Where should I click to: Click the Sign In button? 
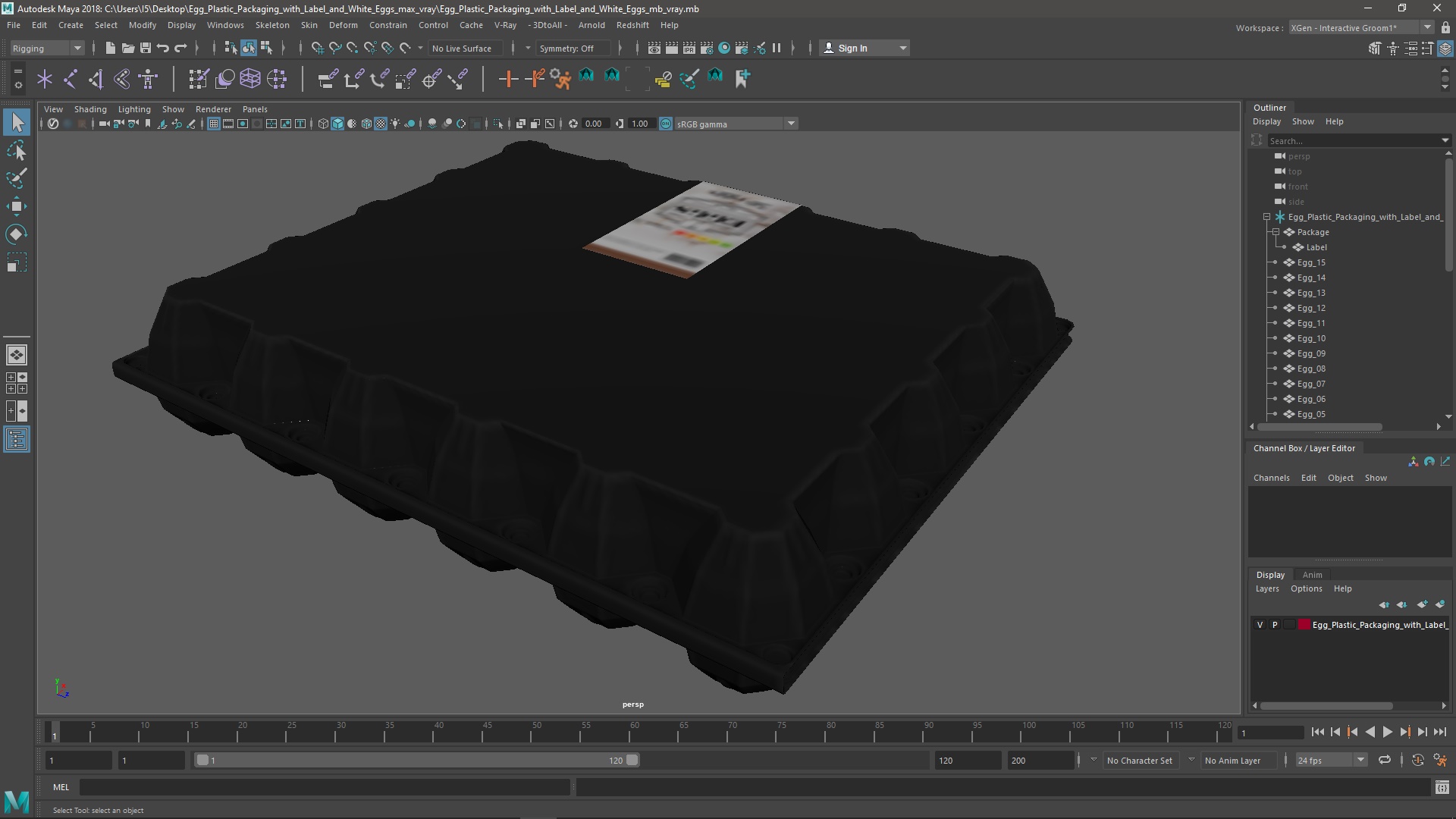852,48
